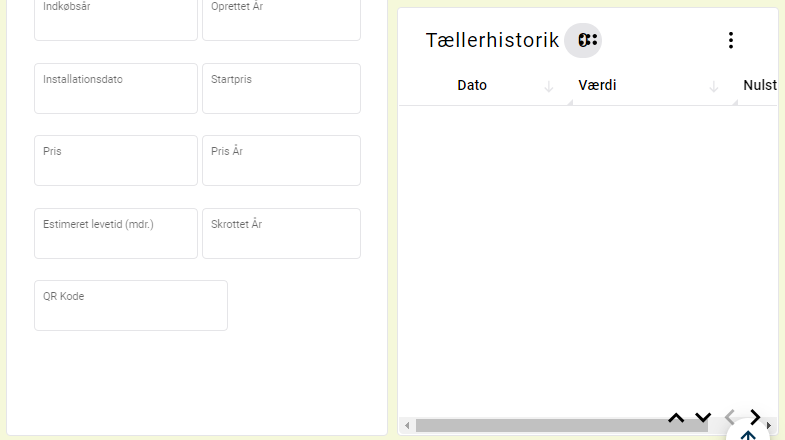The image size is (785, 440).
Task: Go to next page with right chevron
Action: [755, 416]
